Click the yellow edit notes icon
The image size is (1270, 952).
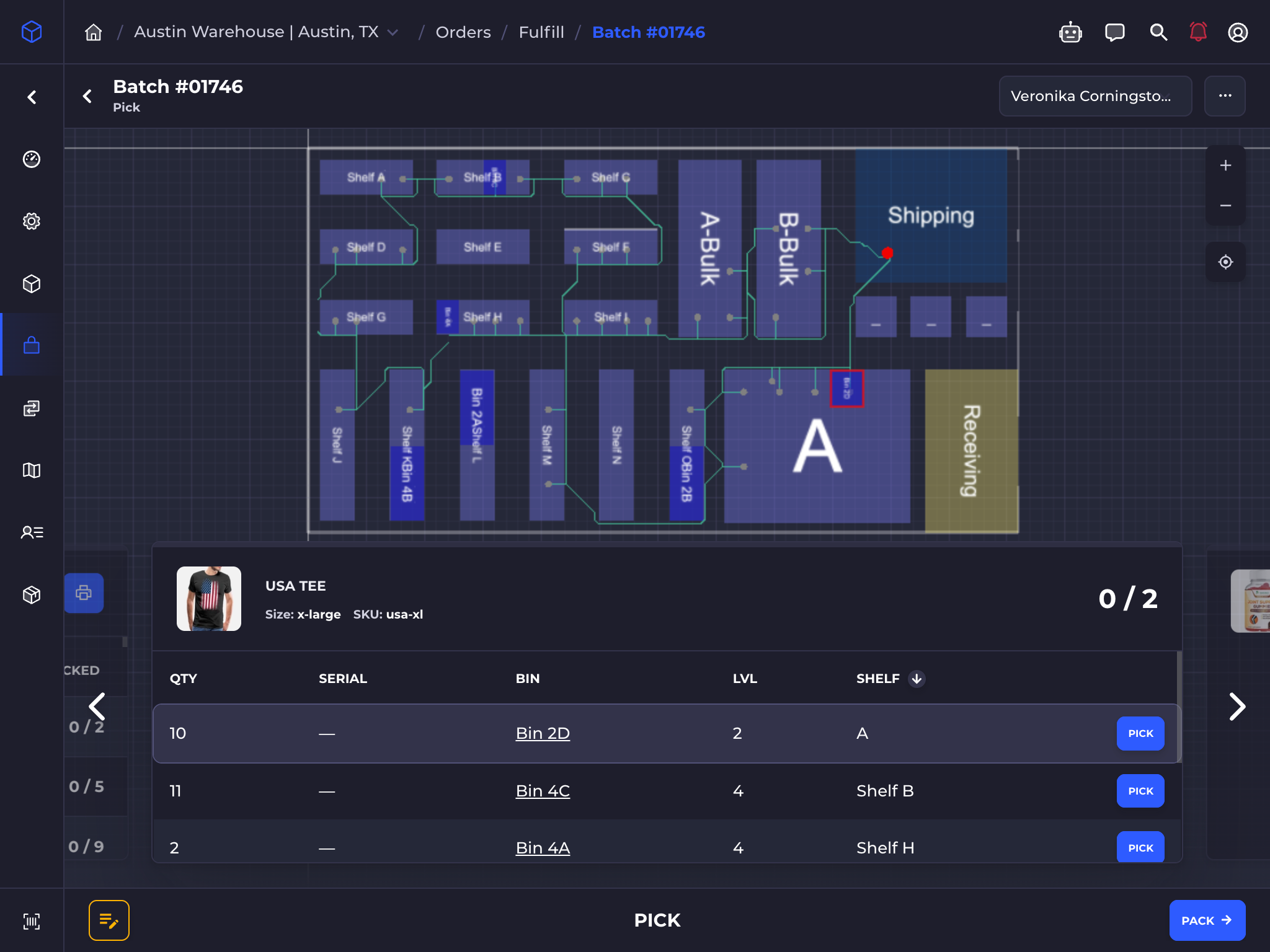(x=109, y=920)
